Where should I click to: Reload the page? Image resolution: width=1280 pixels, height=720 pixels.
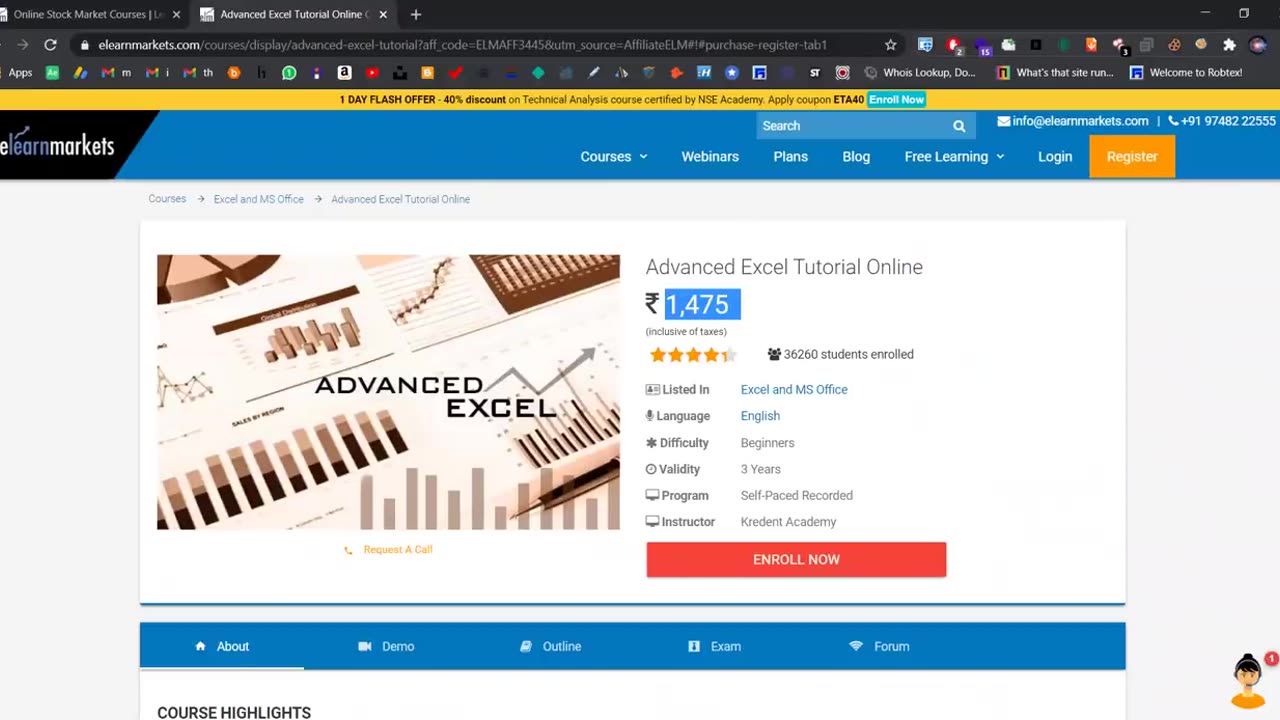[50, 45]
